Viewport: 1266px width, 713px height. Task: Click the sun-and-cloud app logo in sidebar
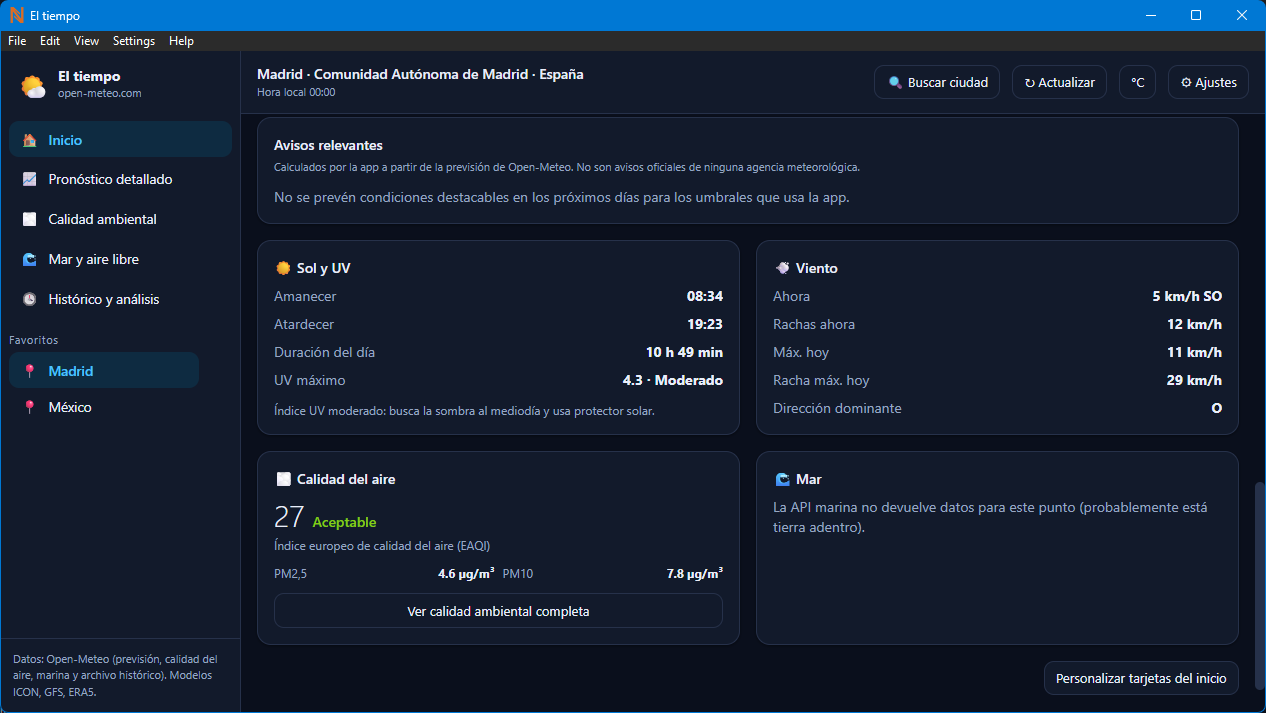34,86
